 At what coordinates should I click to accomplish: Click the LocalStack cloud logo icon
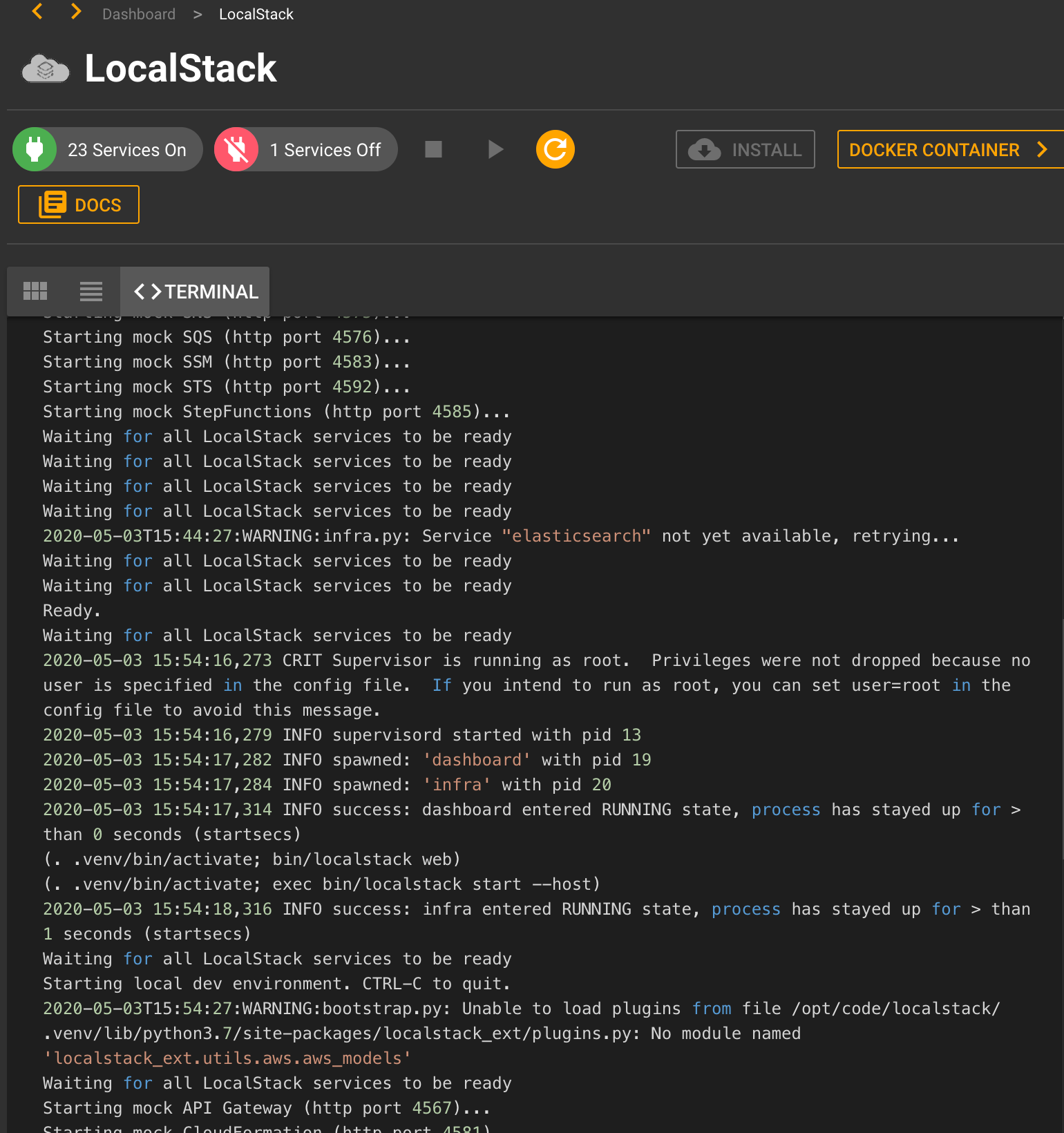click(x=46, y=69)
